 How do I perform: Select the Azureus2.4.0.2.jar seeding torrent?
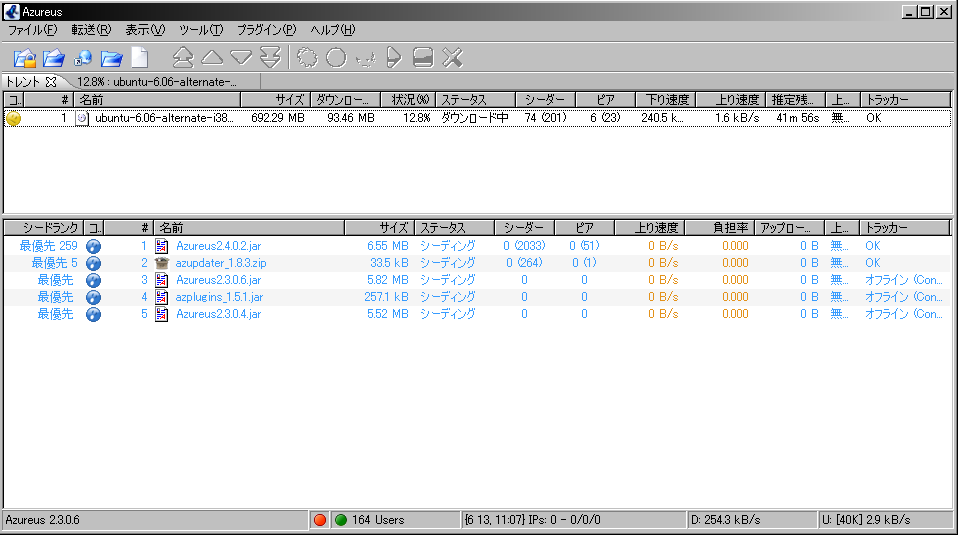(218, 246)
